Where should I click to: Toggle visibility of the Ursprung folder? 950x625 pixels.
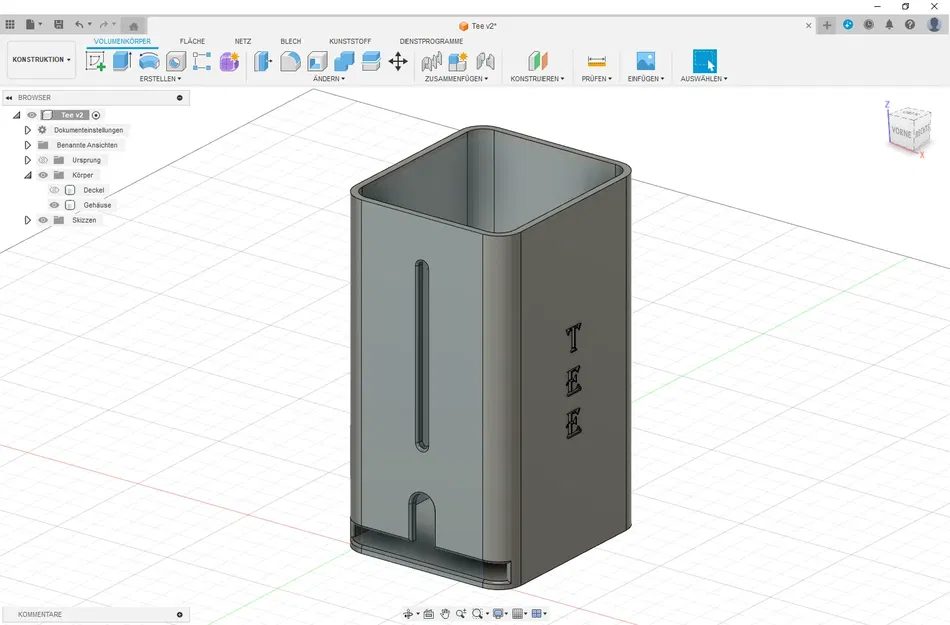[x=43, y=160]
